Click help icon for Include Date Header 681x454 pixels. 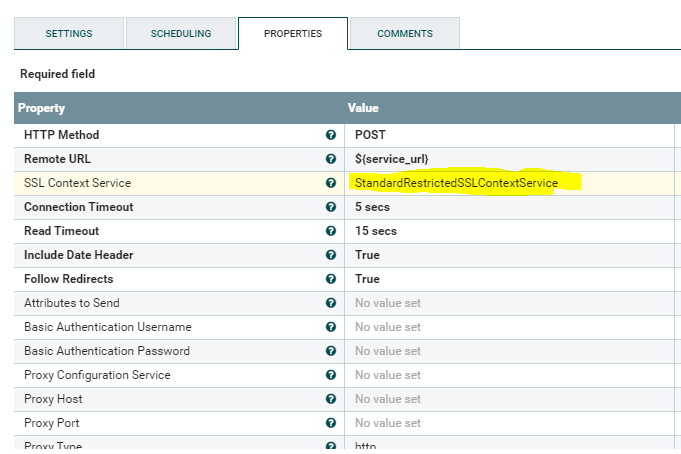click(330, 255)
